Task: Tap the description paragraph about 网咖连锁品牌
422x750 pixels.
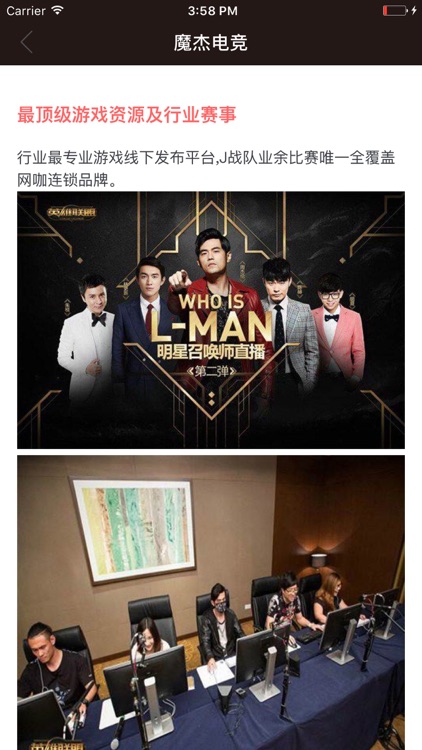Action: pyautogui.click(x=206, y=169)
